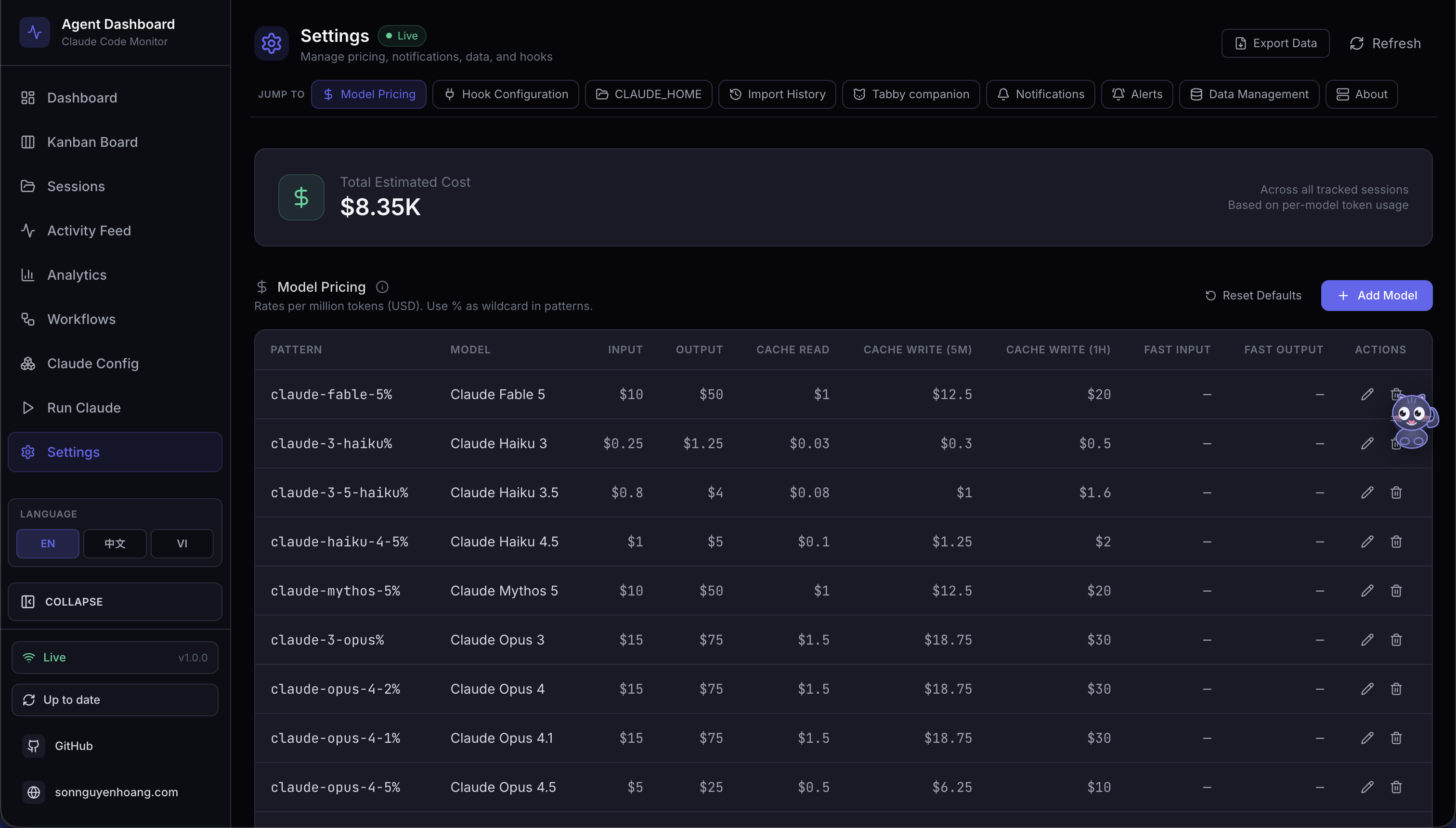
Task: Switch language to 中文
Action: click(115, 543)
